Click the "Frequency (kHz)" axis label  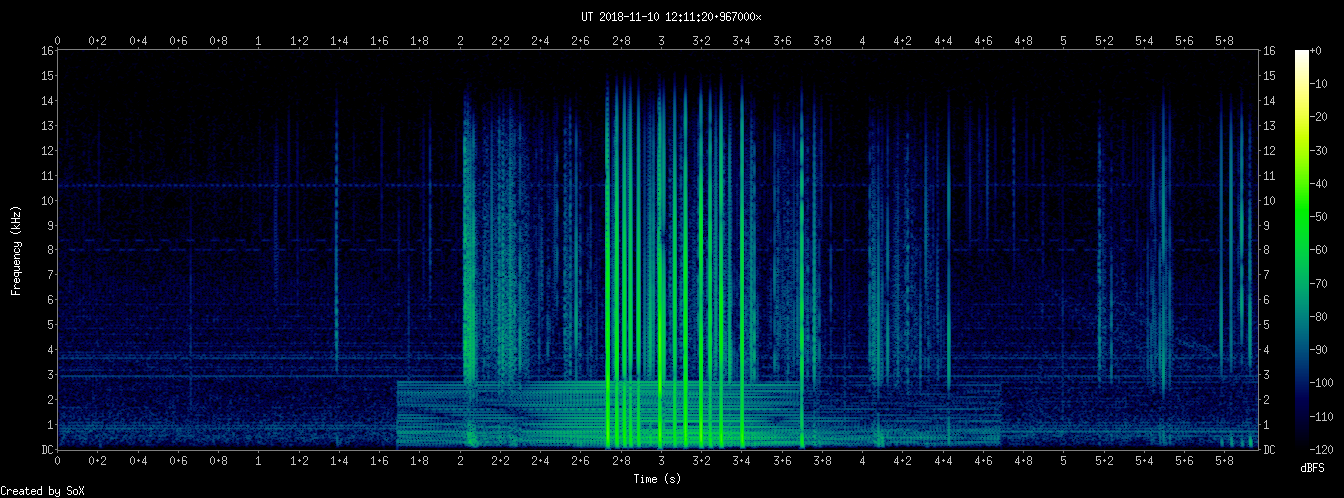[x=17, y=250]
